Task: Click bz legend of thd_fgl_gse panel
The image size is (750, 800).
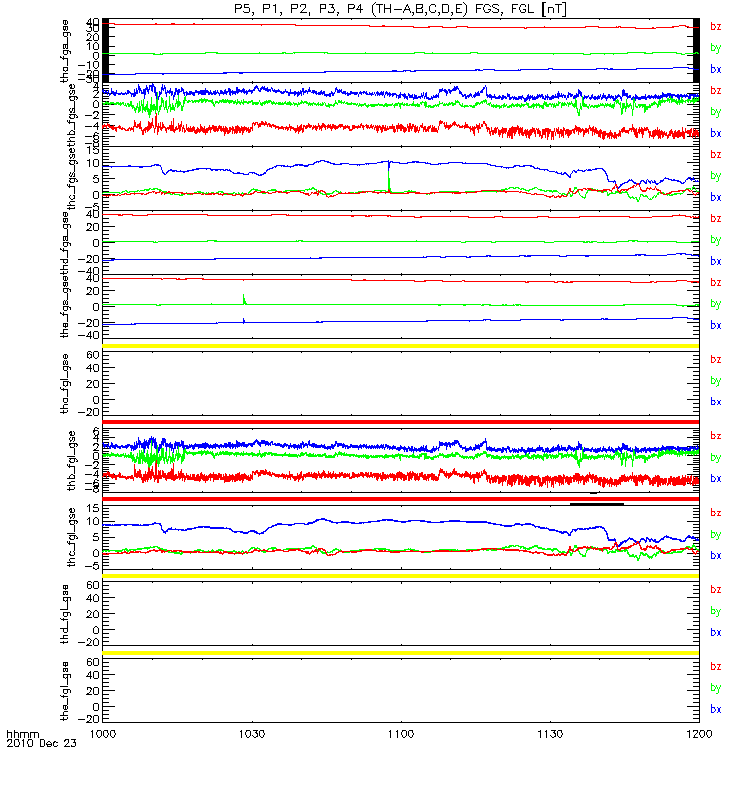Action: (716, 589)
